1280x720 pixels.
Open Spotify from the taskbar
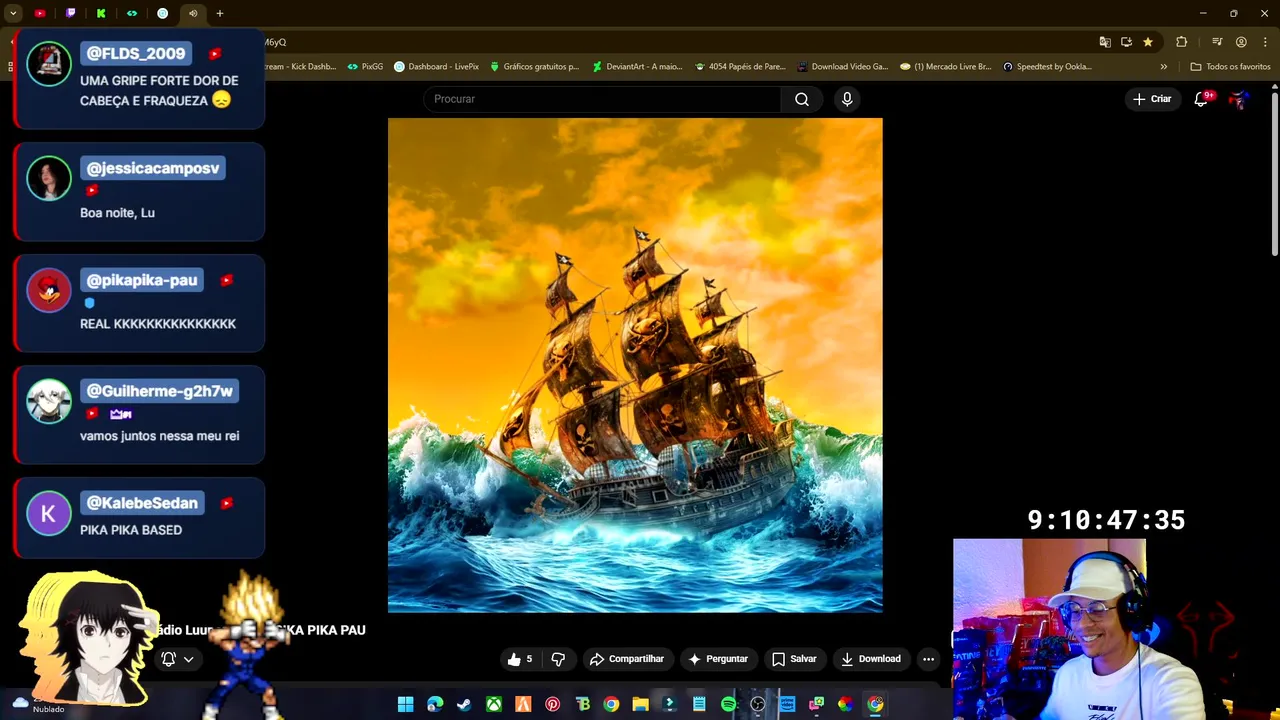click(x=728, y=704)
